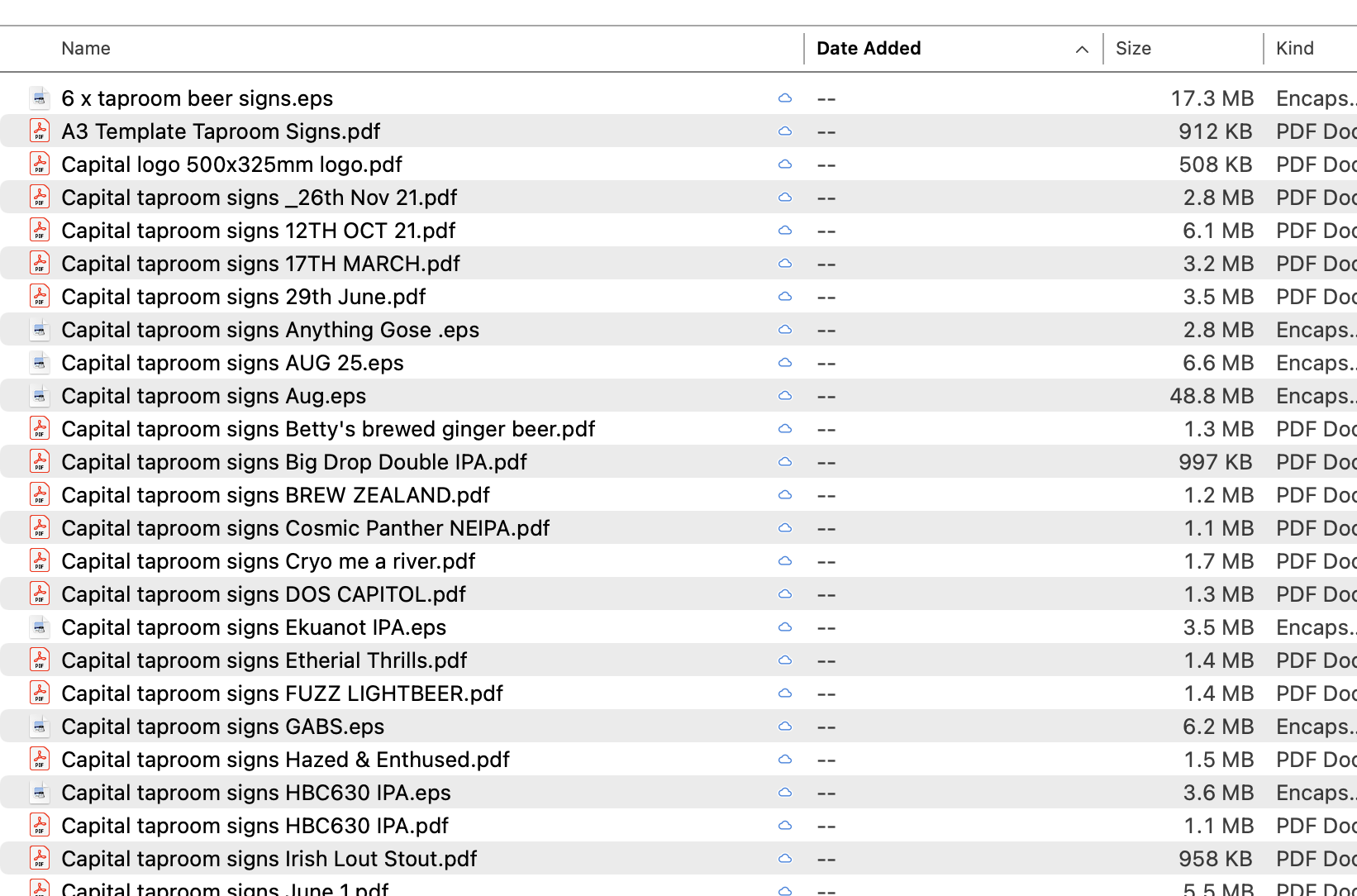Image resolution: width=1357 pixels, height=896 pixels.
Task: Select 'Capital taproom signs 29th June.pdf'
Action: point(243,297)
